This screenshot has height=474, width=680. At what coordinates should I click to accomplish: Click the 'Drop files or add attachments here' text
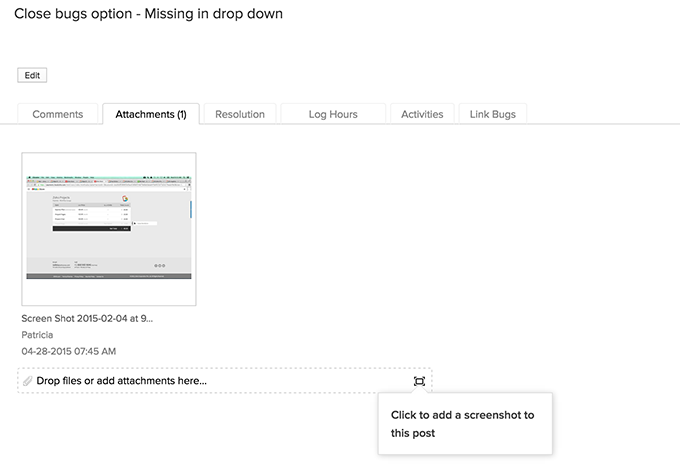(x=122, y=381)
